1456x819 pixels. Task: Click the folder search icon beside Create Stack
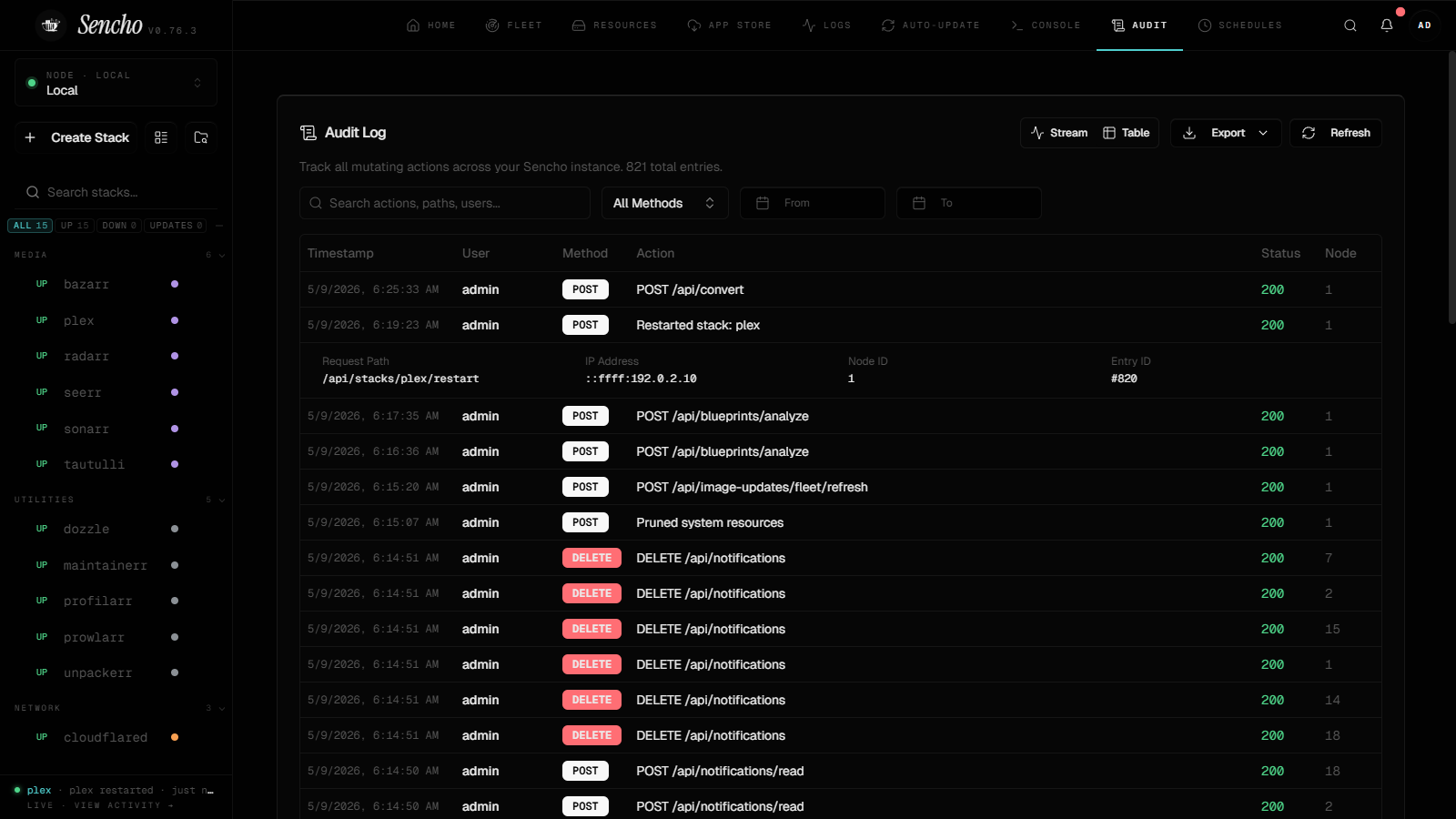tap(201, 137)
